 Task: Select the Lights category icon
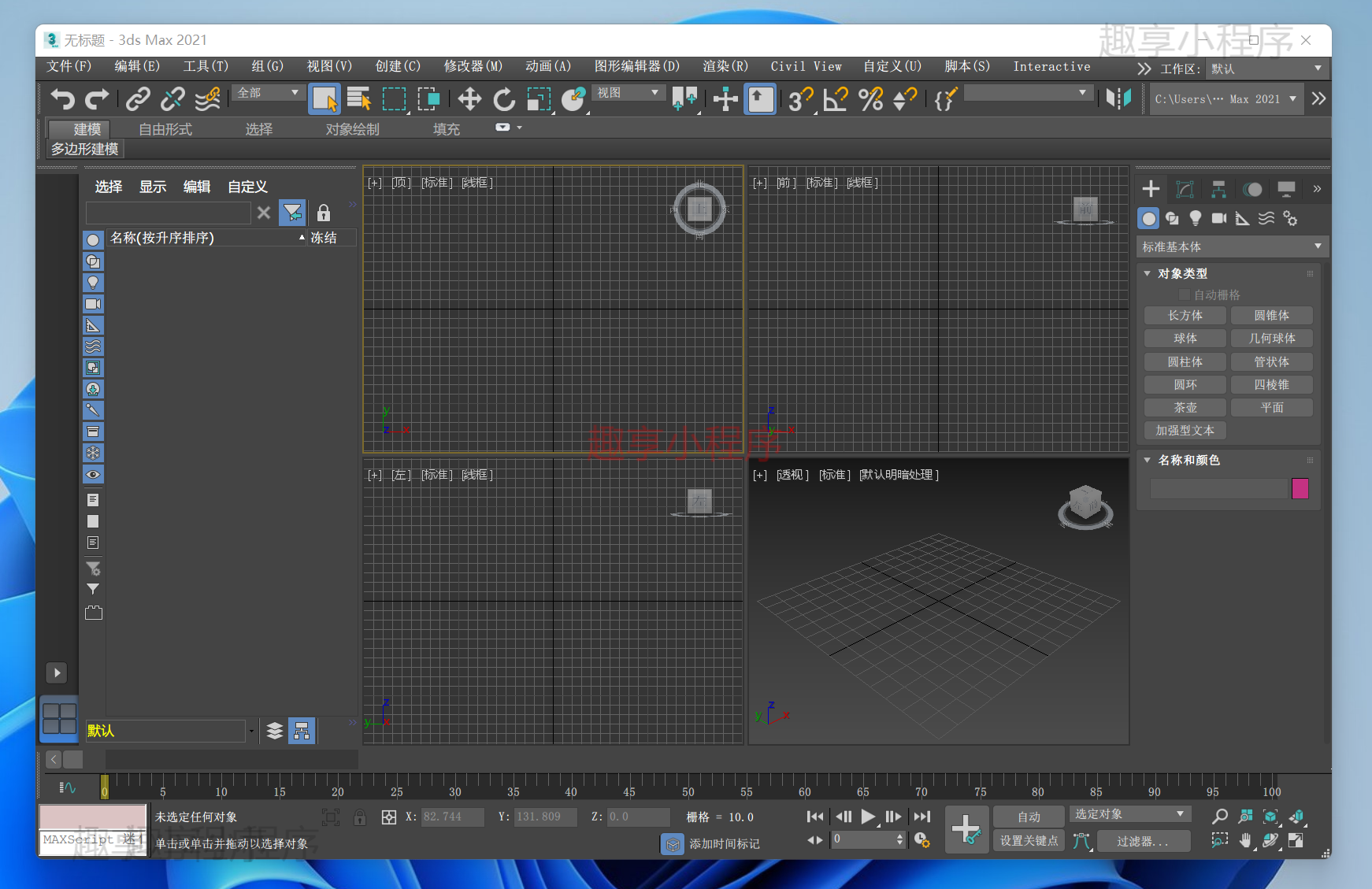(x=1196, y=219)
